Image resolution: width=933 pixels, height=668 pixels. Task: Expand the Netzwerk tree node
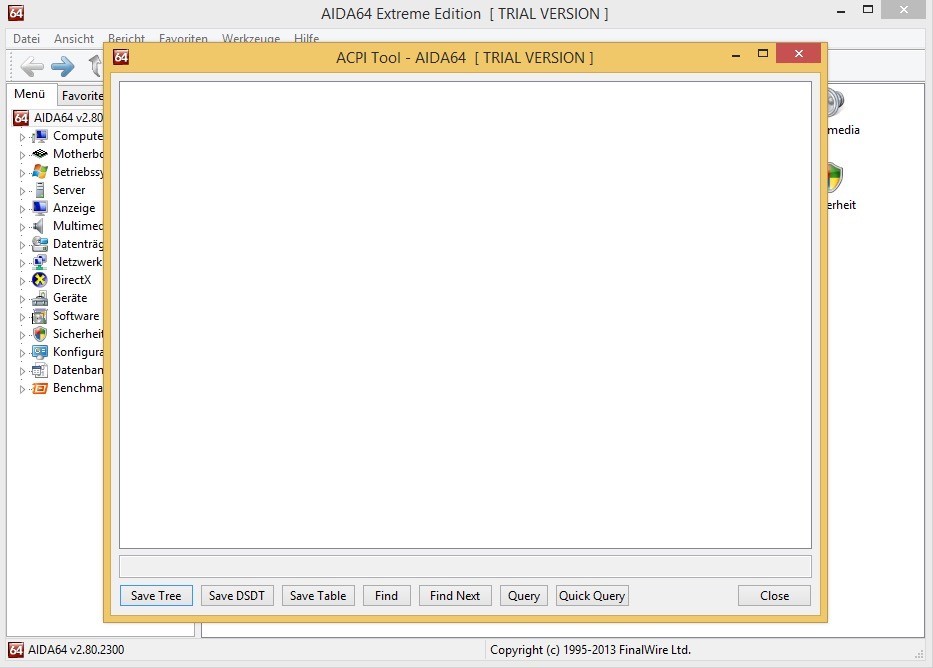click(x=22, y=262)
